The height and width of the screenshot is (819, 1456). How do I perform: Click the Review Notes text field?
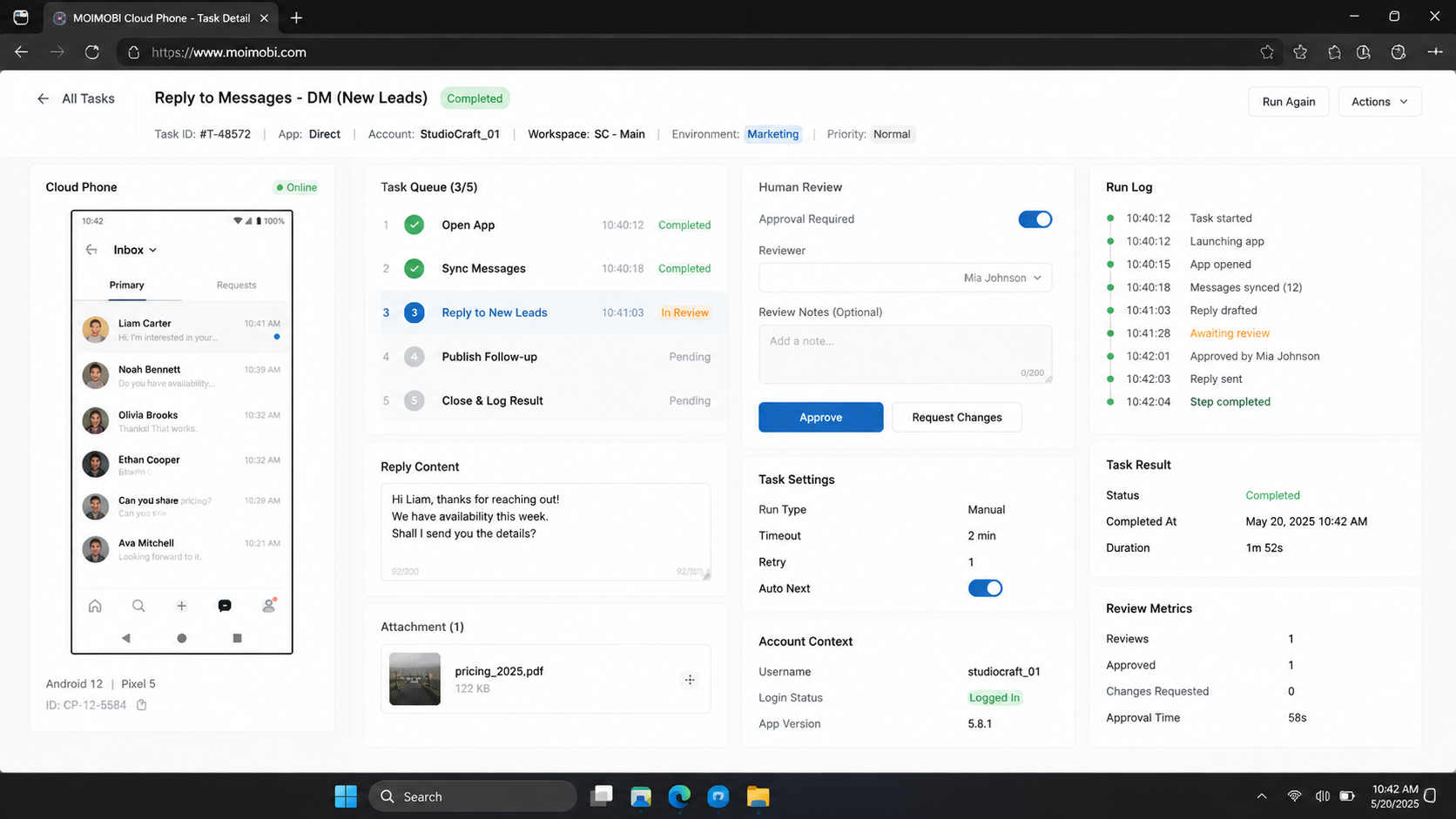[x=905, y=354]
